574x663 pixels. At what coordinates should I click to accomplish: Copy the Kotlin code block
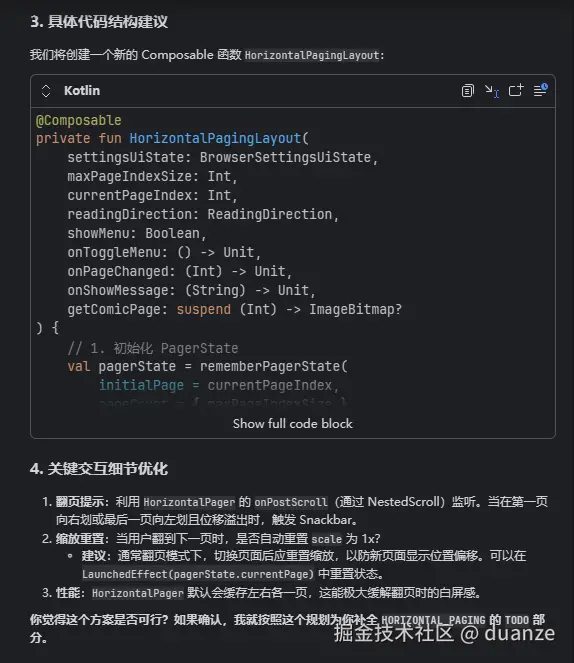467,90
